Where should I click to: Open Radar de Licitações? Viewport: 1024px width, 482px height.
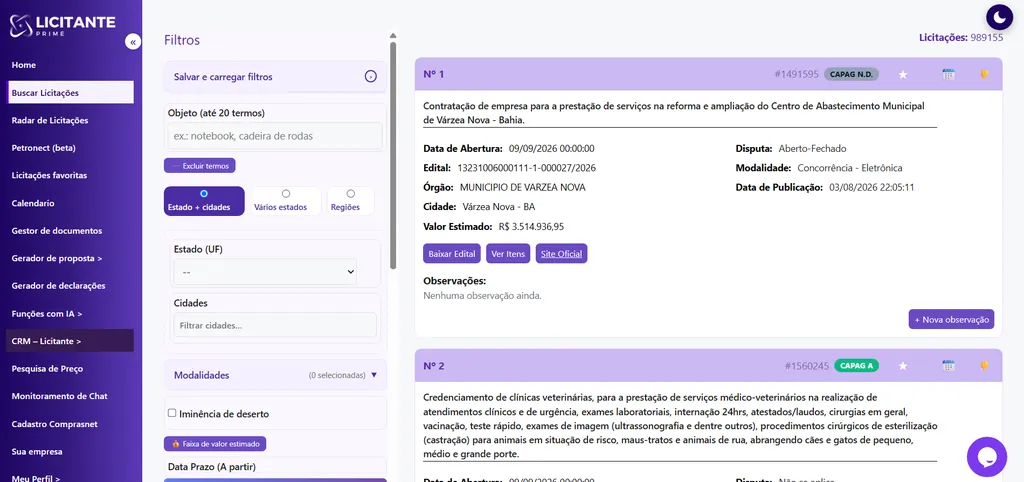click(50, 120)
